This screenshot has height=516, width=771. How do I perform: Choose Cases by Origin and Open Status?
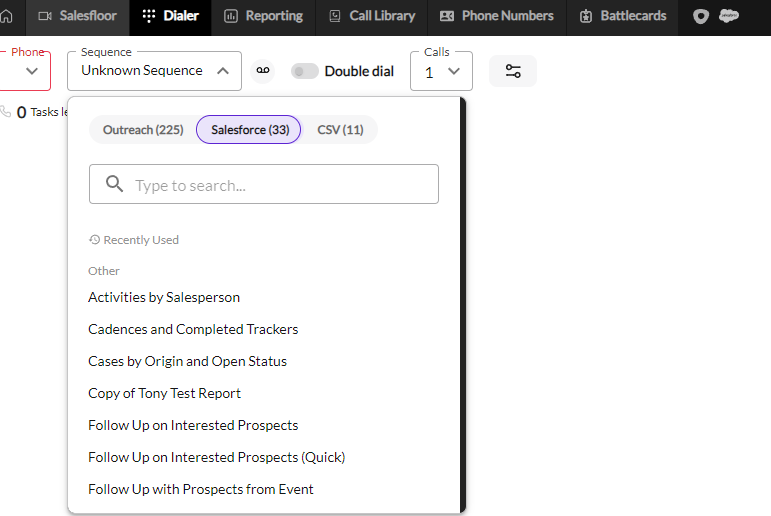click(x=187, y=362)
